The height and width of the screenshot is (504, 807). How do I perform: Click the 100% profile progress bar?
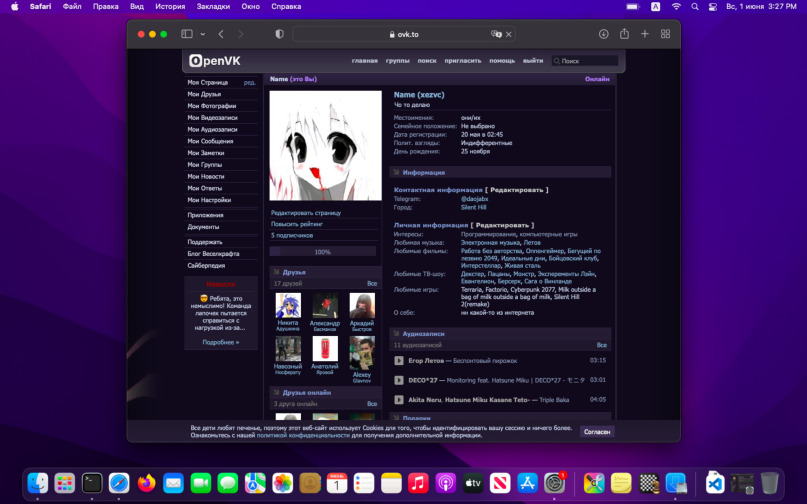click(323, 252)
